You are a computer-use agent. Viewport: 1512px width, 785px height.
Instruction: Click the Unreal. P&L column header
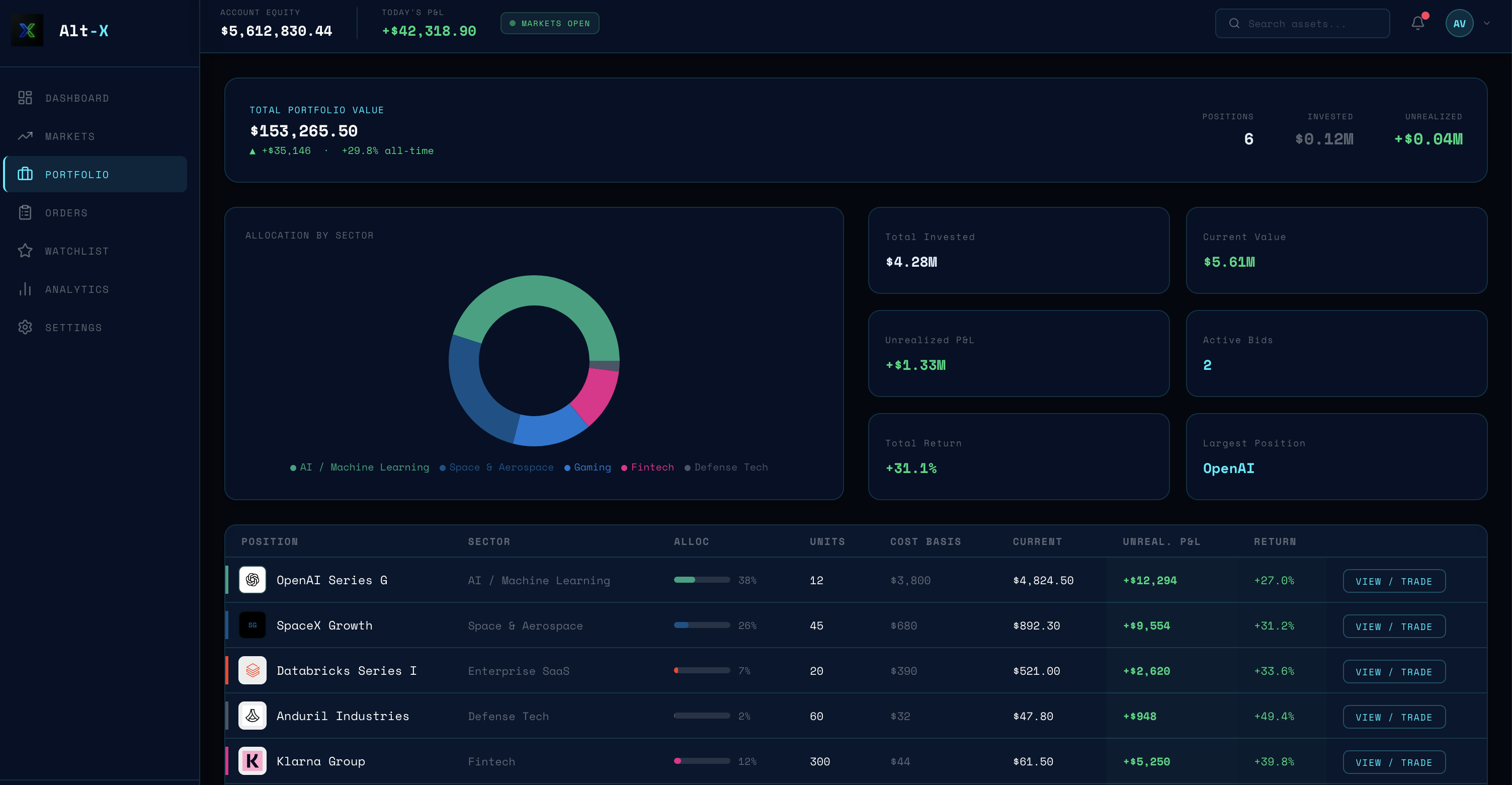click(x=1161, y=541)
